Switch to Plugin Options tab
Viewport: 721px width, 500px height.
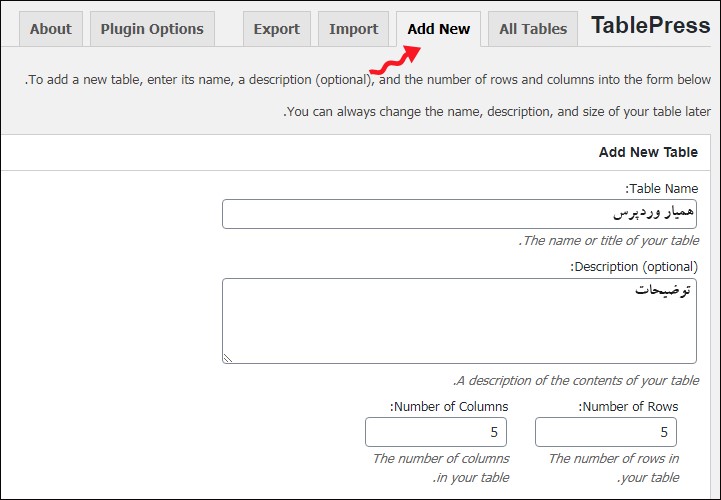click(x=152, y=29)
